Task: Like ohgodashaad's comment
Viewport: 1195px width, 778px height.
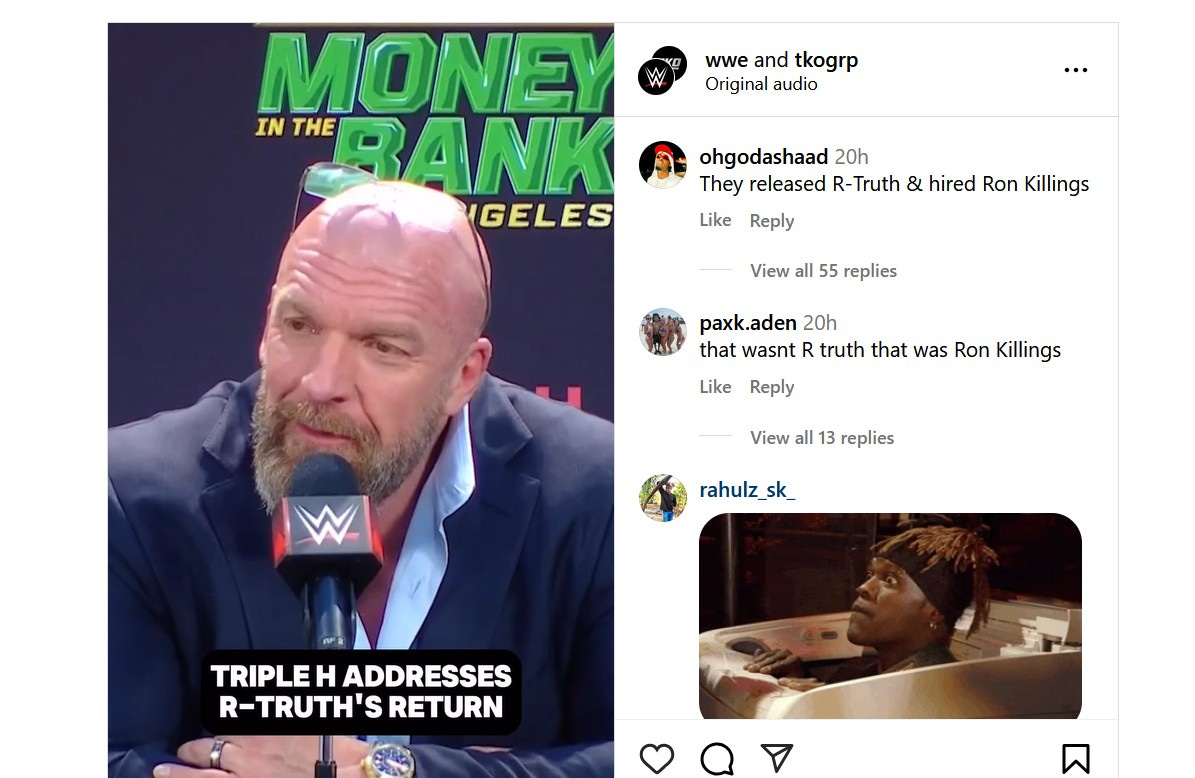Action: coord(715,220)
